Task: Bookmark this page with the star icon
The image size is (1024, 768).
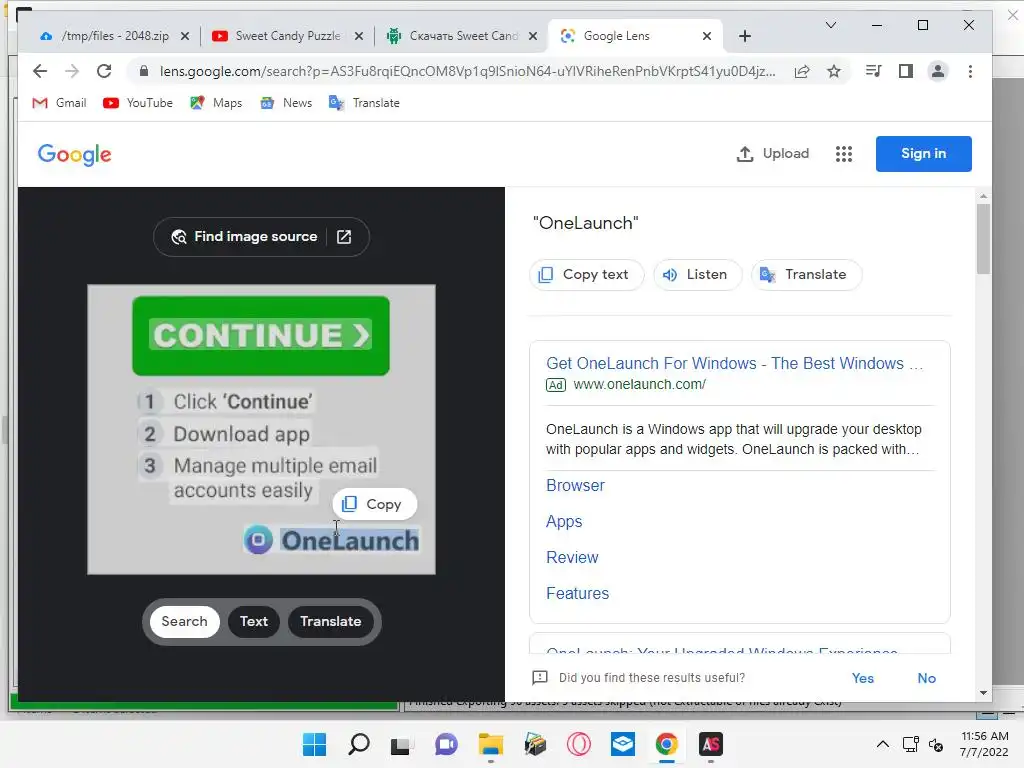Action: (834, 71)
